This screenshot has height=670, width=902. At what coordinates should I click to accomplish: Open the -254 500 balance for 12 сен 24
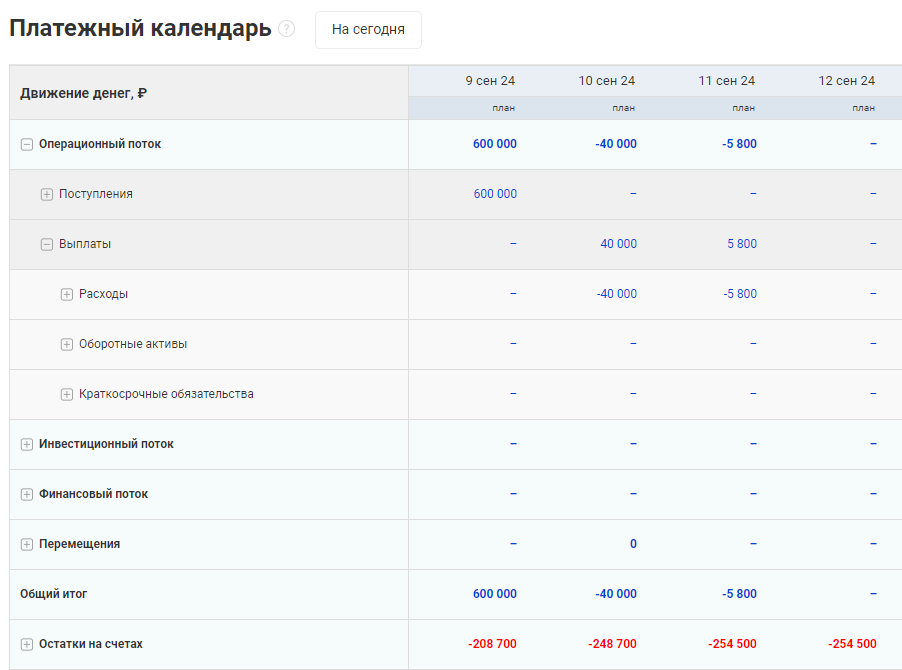pyautogui.click(x=852, y=644)
